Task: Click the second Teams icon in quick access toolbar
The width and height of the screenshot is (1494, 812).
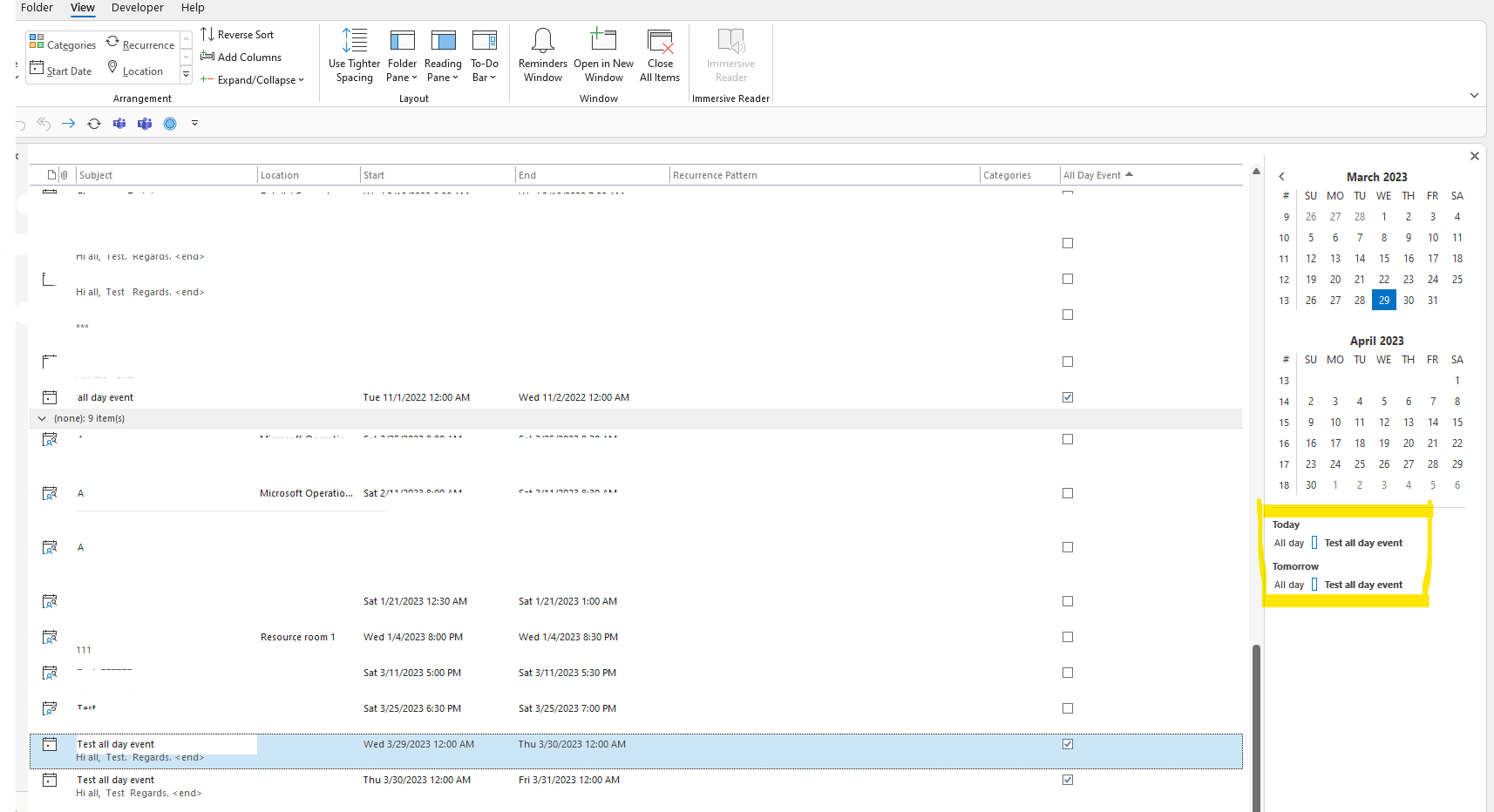Action: pyautogui.click(x=145, y=124)
